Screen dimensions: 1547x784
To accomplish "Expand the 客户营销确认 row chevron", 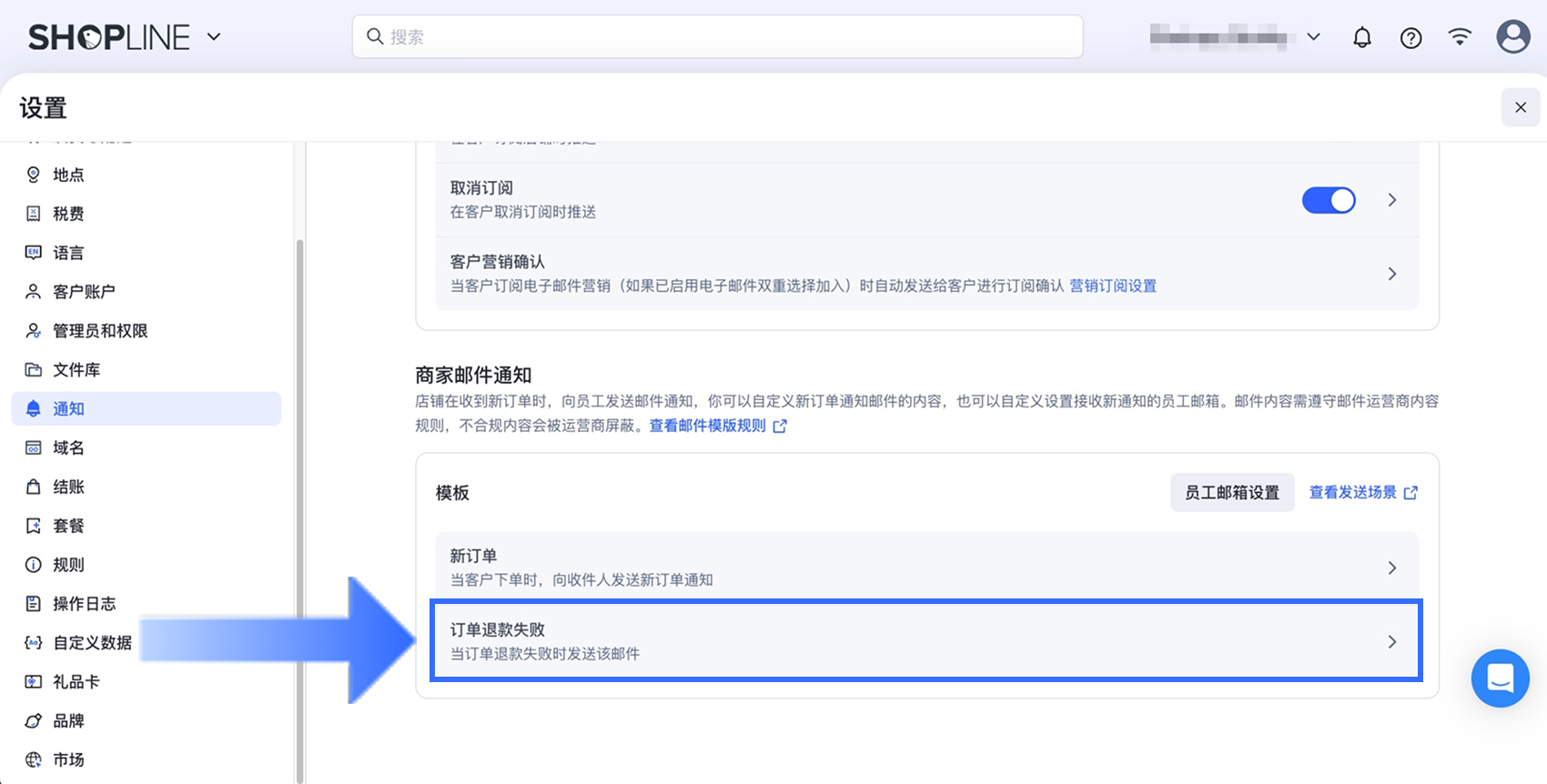I will click(x=1391, y=274).
